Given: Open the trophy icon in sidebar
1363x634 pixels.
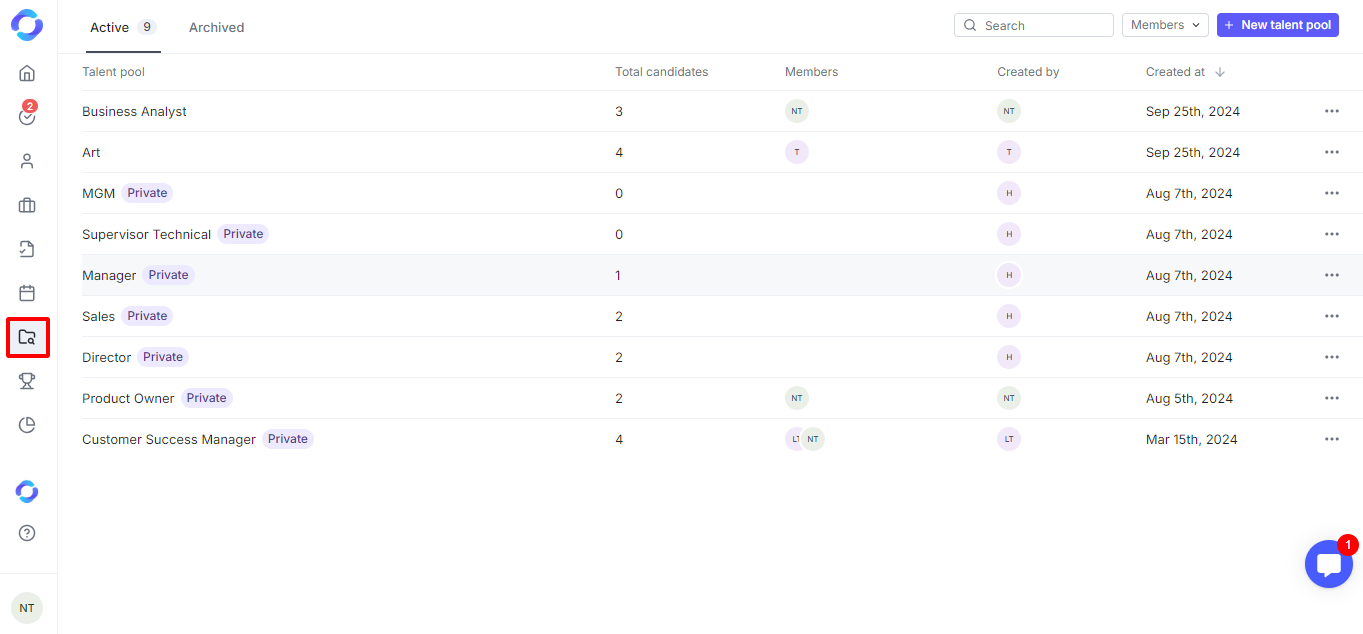Looking at the screenshot, I should pyautogui.click(x=27, y=381).
